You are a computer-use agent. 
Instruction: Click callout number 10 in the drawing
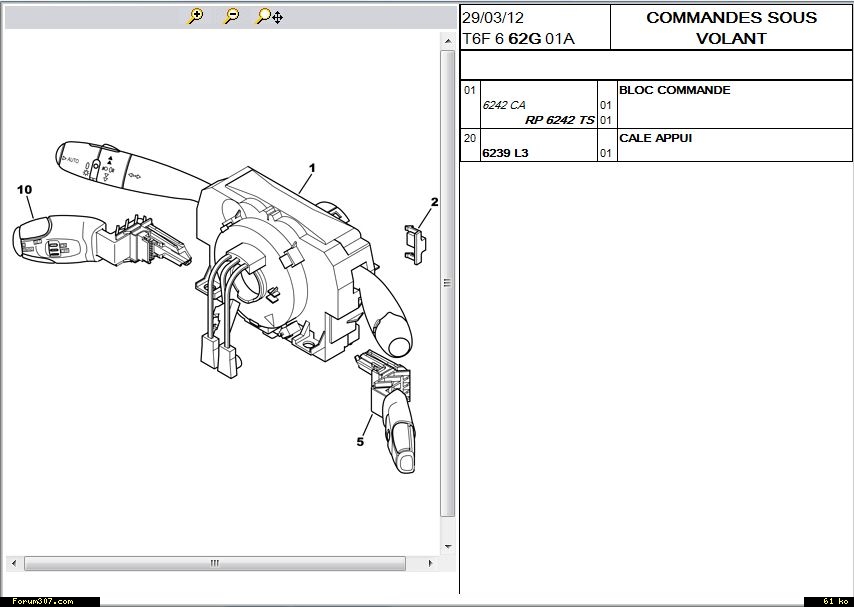pos(24,189)
